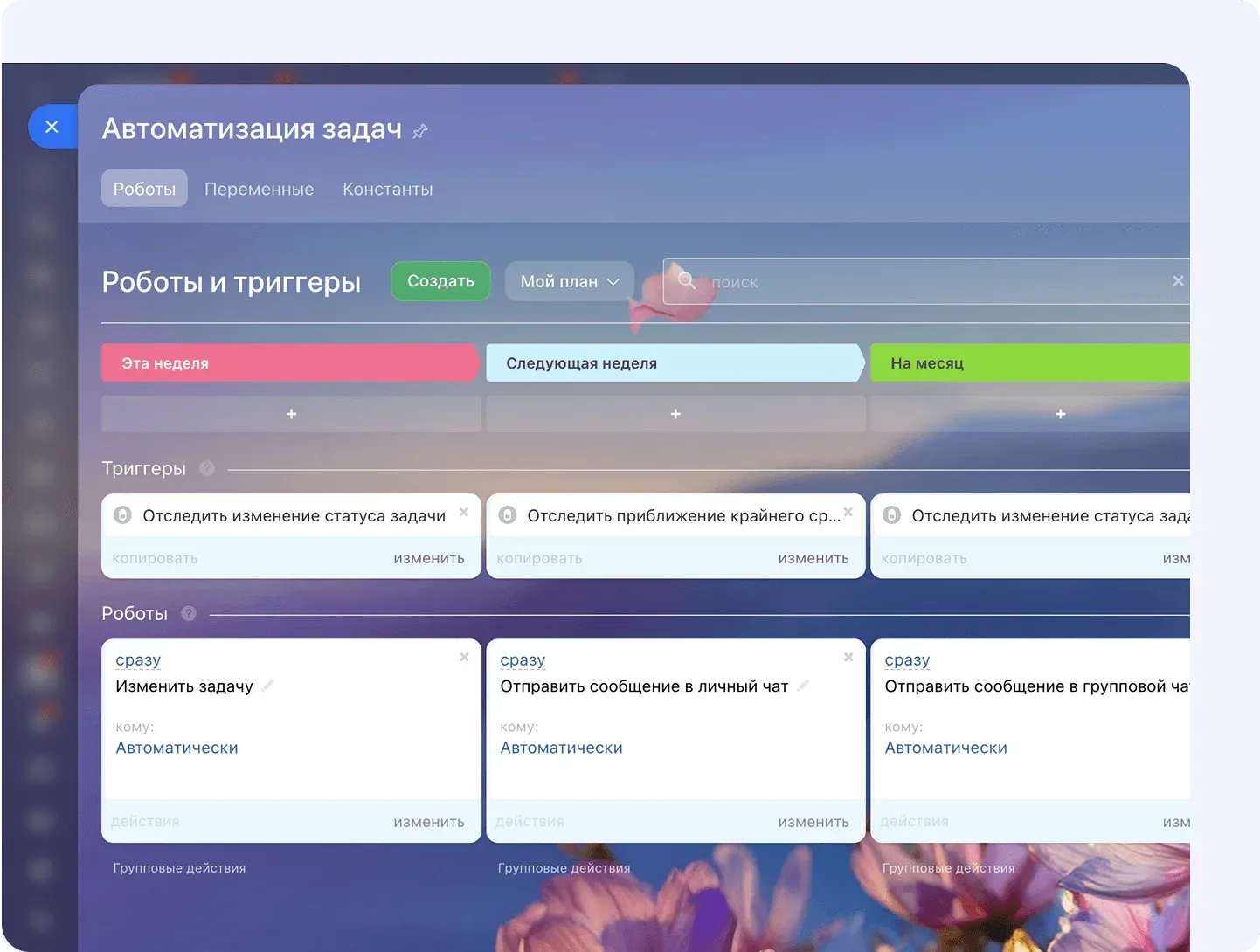Copy the trigger in Эта неделя column
1260x952 pixels.
156,558
